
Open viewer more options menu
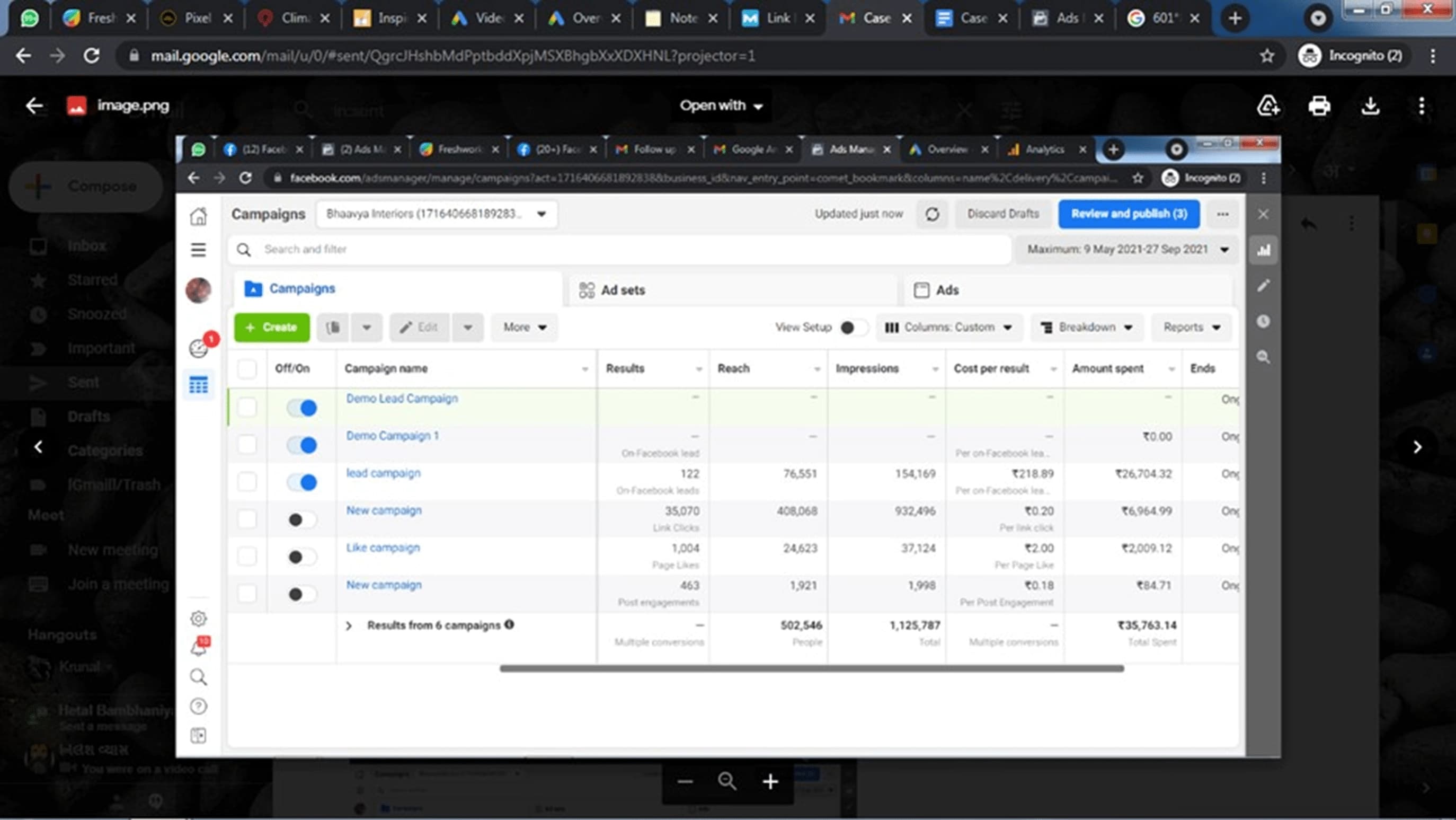(x=1421, y=106)
